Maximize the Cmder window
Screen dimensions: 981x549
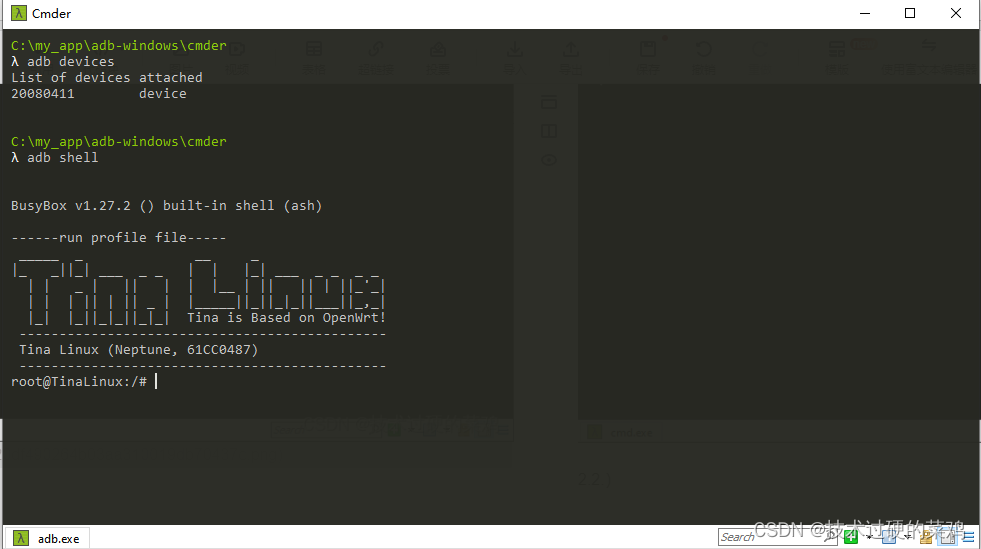coord(910,14)
